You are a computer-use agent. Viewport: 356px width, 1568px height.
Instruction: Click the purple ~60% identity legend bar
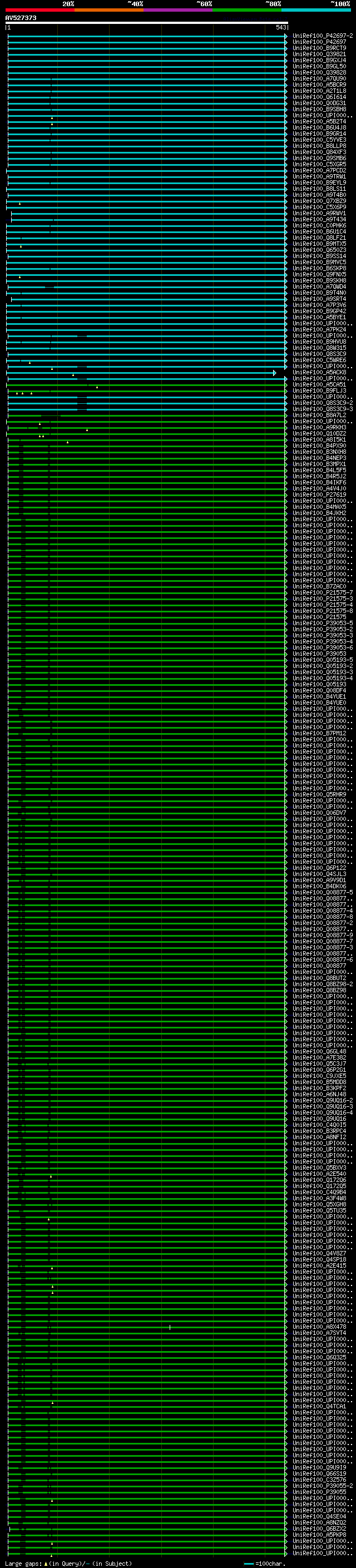click(x=179, y=10)
